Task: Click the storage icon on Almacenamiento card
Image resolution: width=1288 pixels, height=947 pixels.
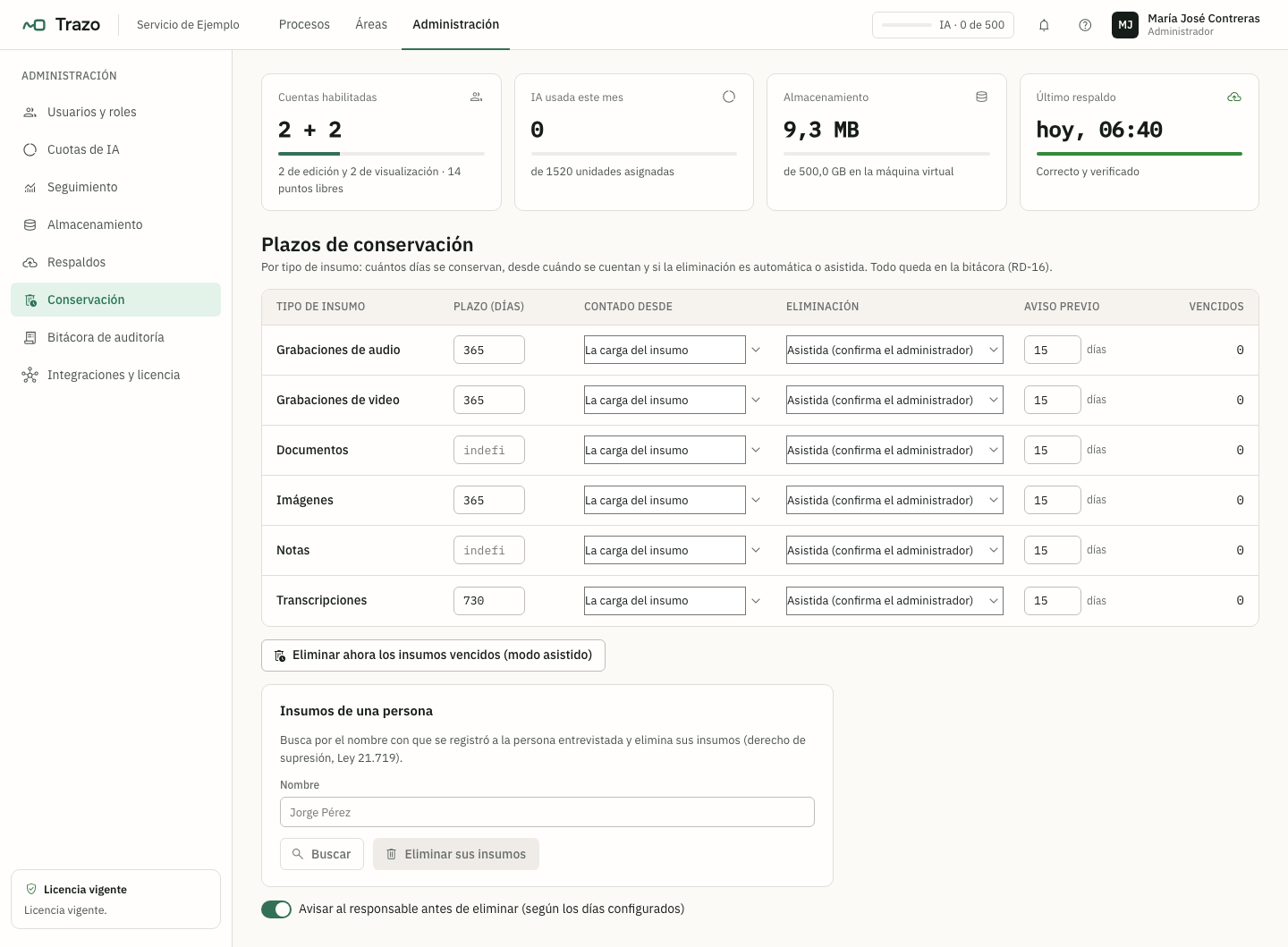Action: [981, 97]
